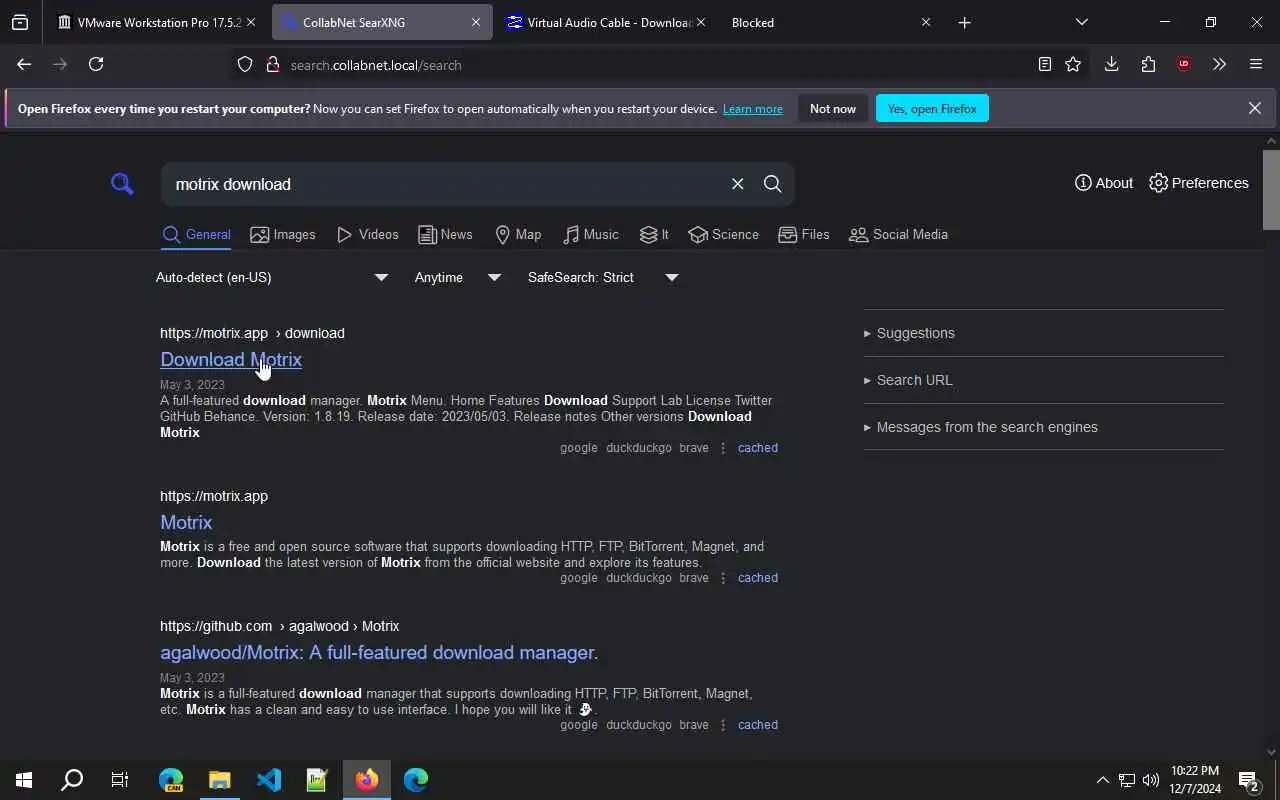Dismiss the Firefox startup notification bar
This screenshot has width=1280, height=800.
1254,108
